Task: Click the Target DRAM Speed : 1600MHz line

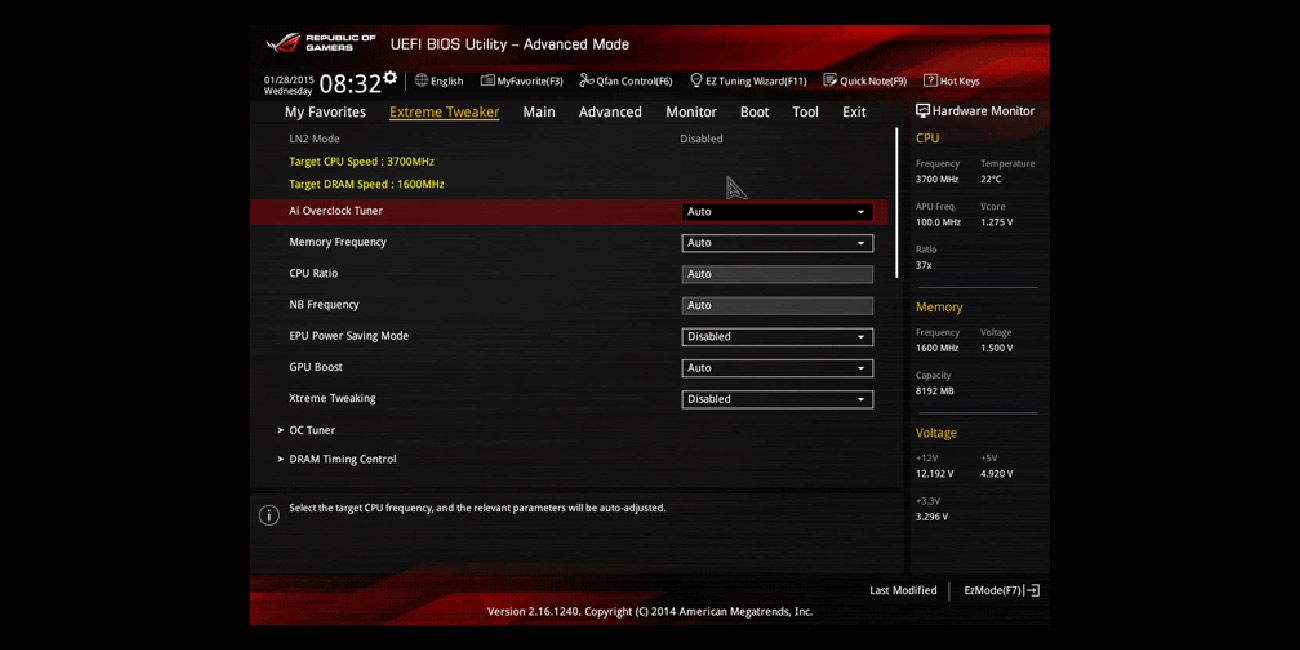Action: click(x=367, y=184)
